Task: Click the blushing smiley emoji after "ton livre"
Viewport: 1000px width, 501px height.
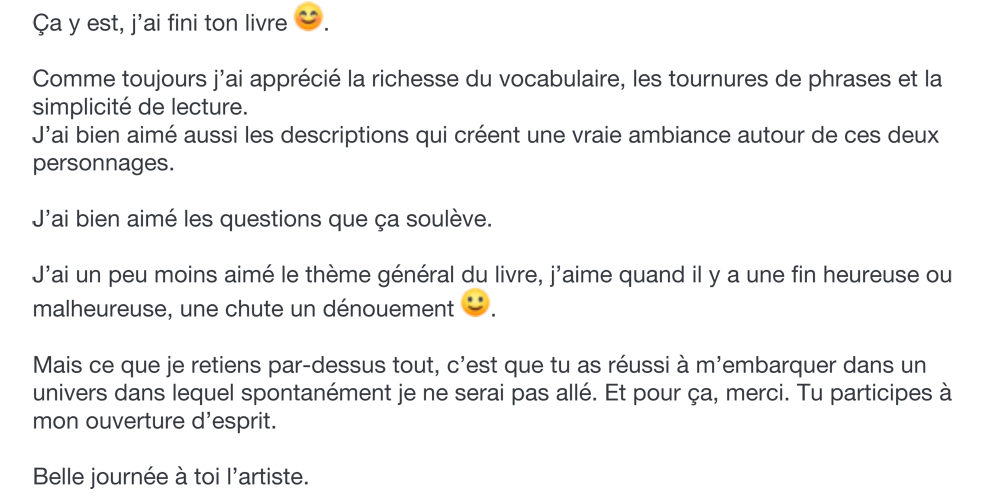Action: (310, 19)
